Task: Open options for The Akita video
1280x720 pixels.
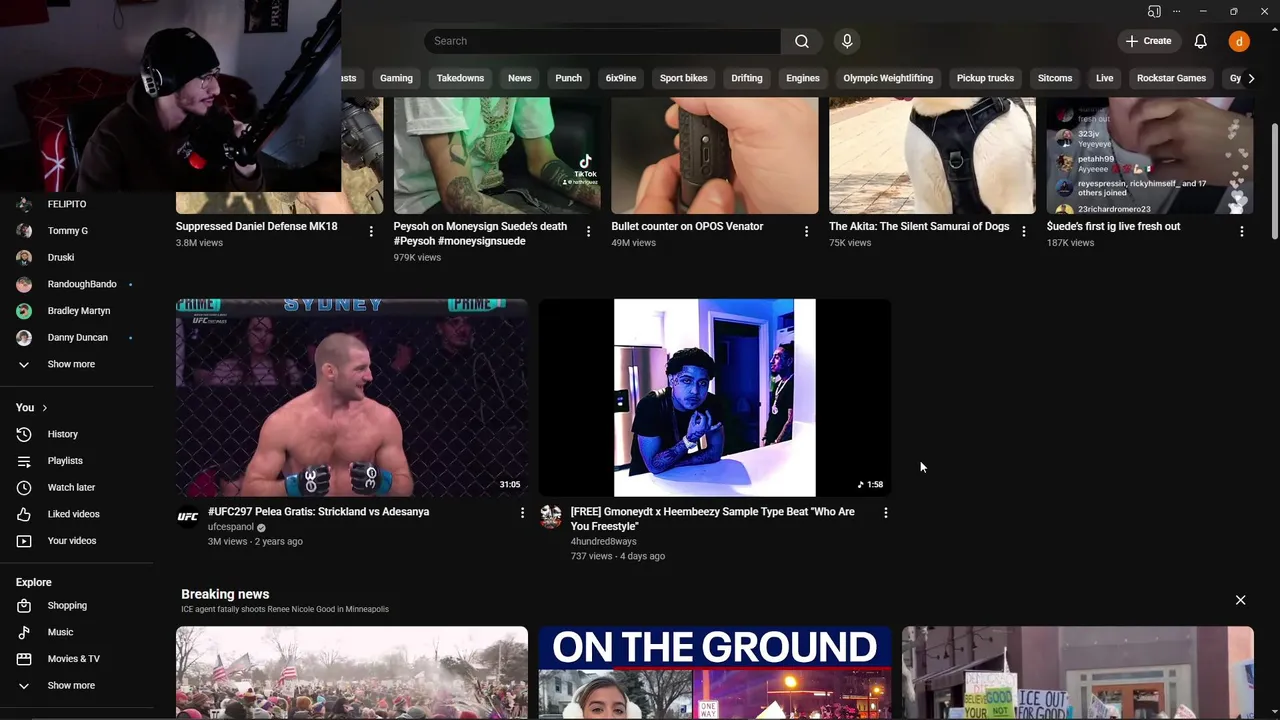Action: [x=1023, y=231]
